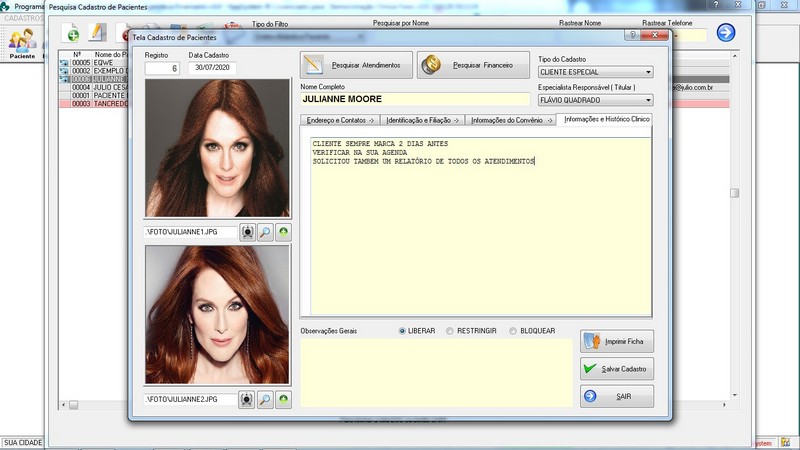This screenshot has width=800, height=450.
Task: Click the SUA CIDADE status bar entry
Action: [23, 443]
